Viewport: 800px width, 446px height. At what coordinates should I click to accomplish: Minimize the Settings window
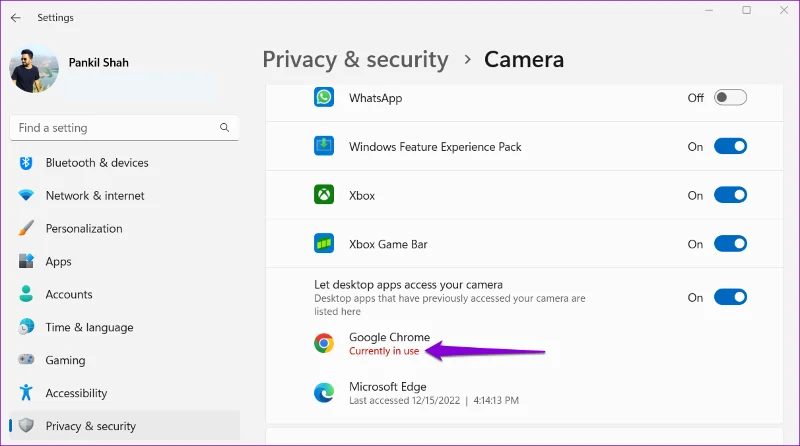[709, 10]
